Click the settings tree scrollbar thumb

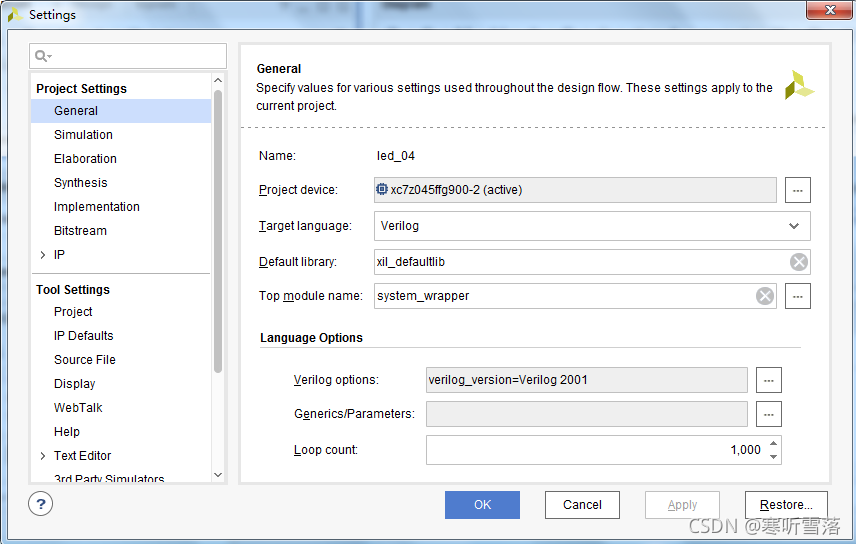click(x=218, y=232)
